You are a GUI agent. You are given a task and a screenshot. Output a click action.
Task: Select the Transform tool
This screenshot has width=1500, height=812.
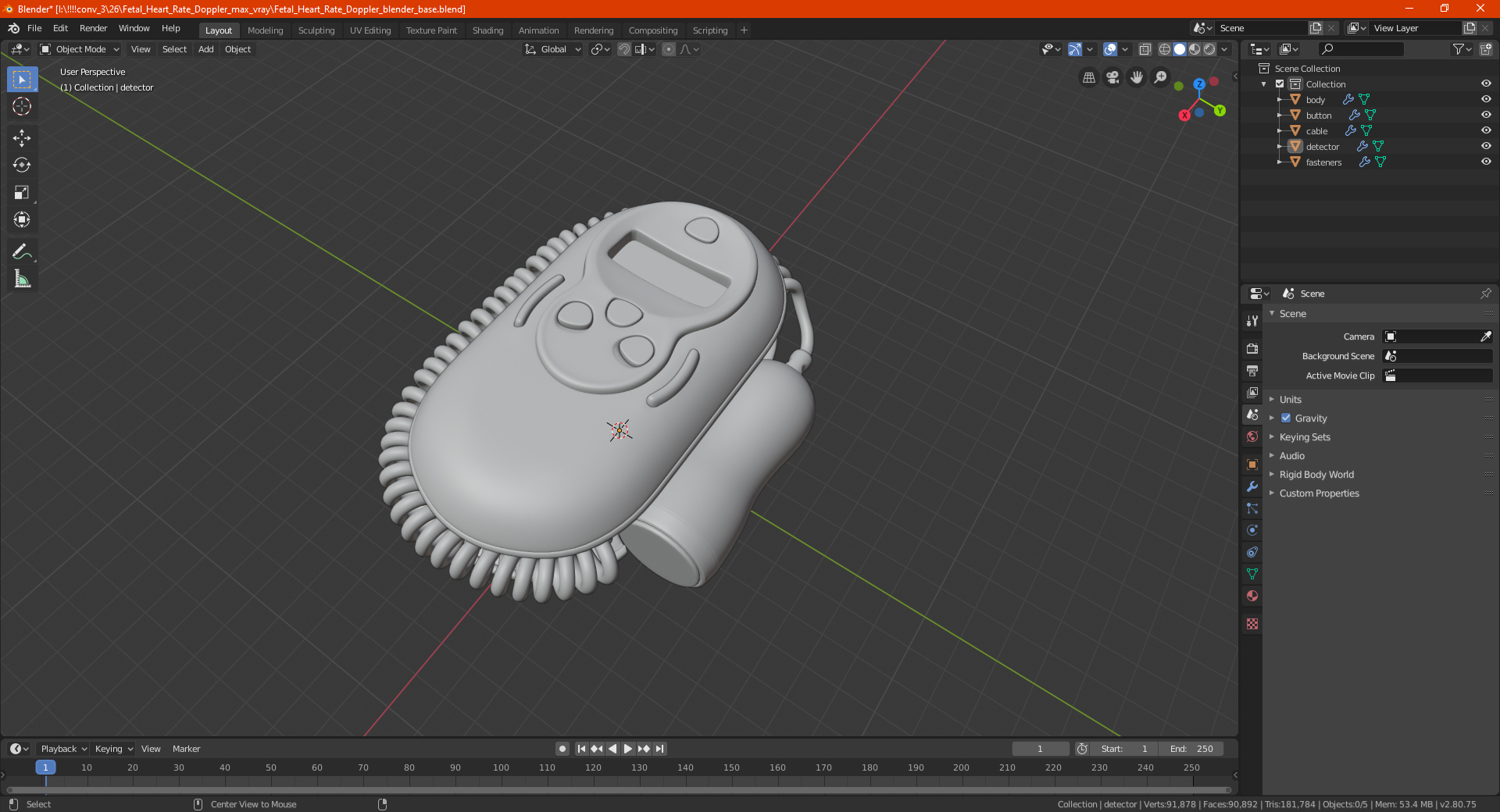(22, 220)
